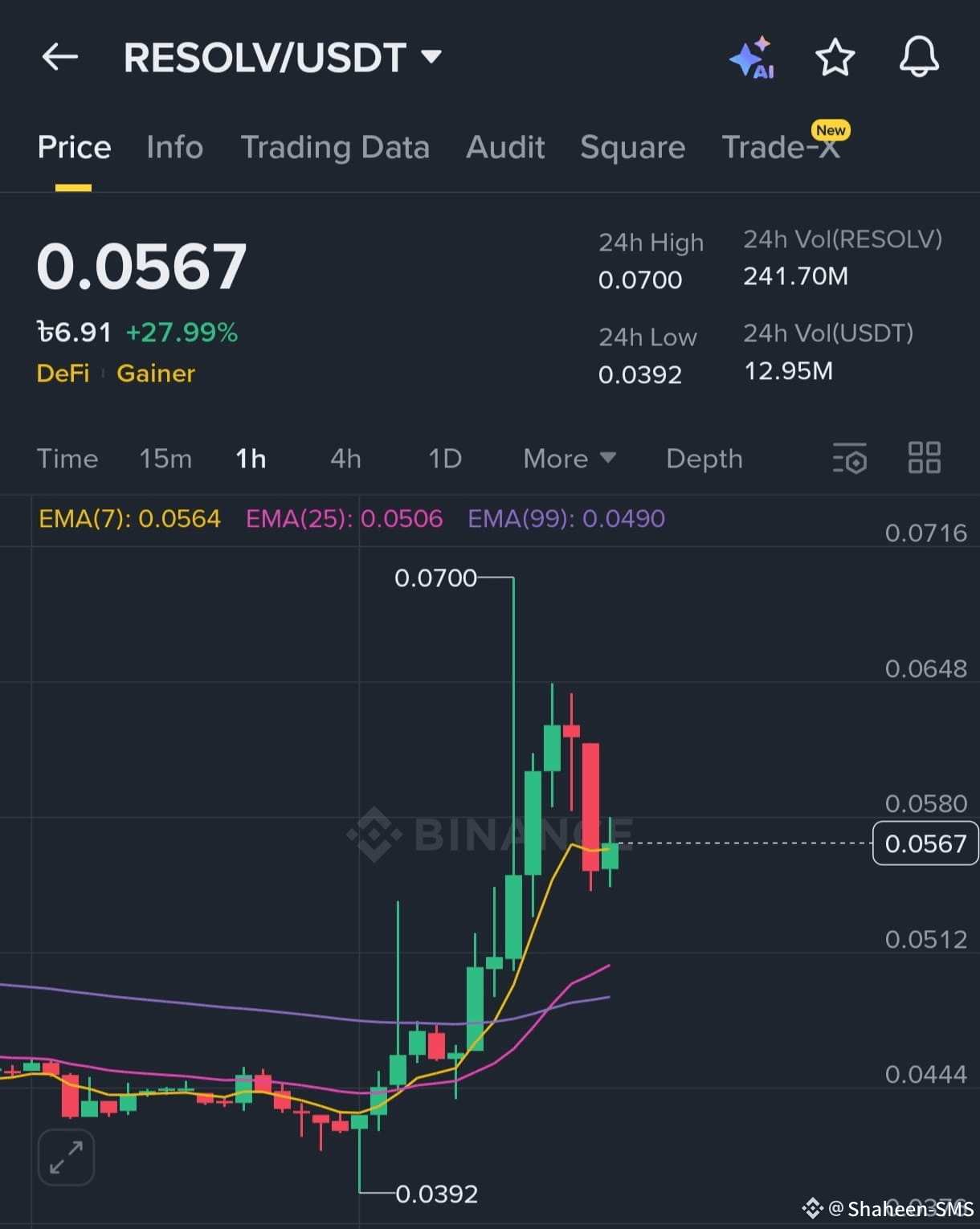Tap the EMA(25) indicator label
980x1229 pixels.
[x=344, y=519]
